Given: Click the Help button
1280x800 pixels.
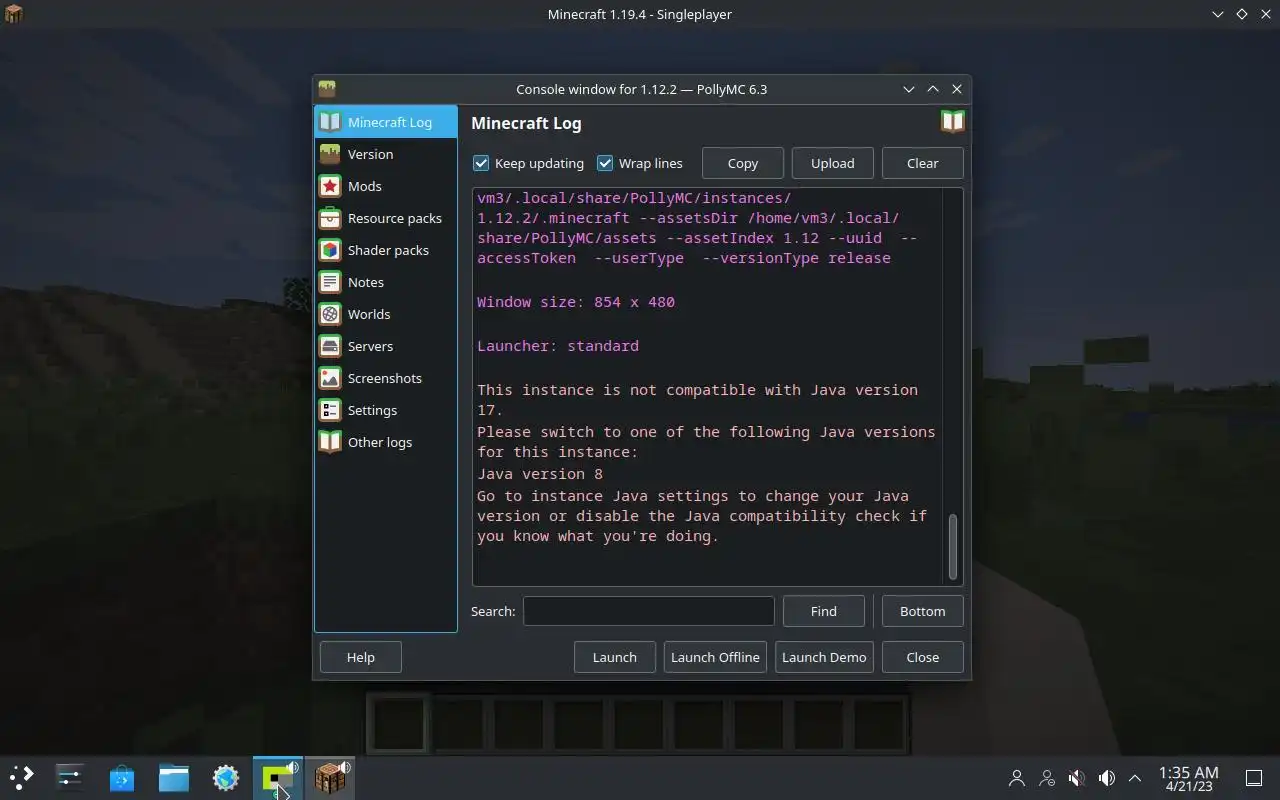Looking at the screenshot, I should tap(360, 657).
